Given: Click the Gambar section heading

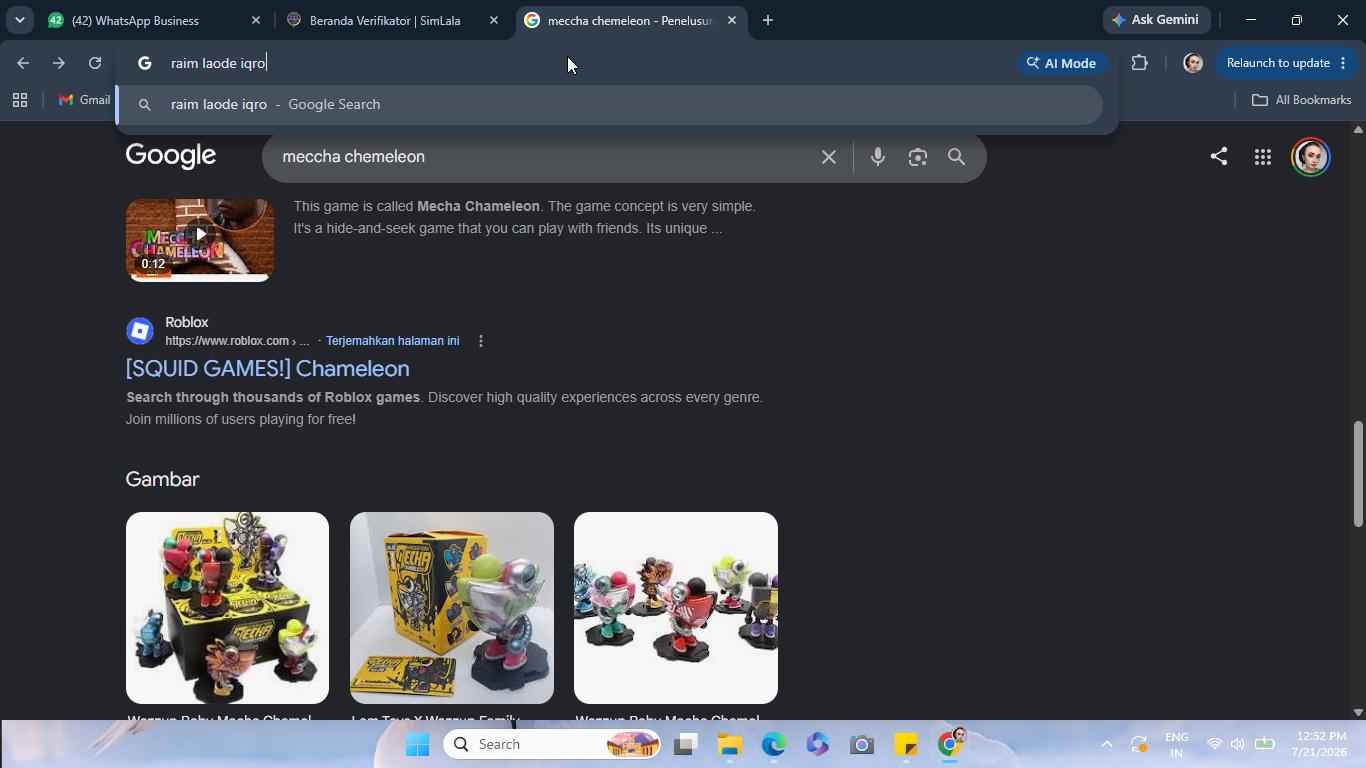Looking at the screenshot, I should (162, 479).
